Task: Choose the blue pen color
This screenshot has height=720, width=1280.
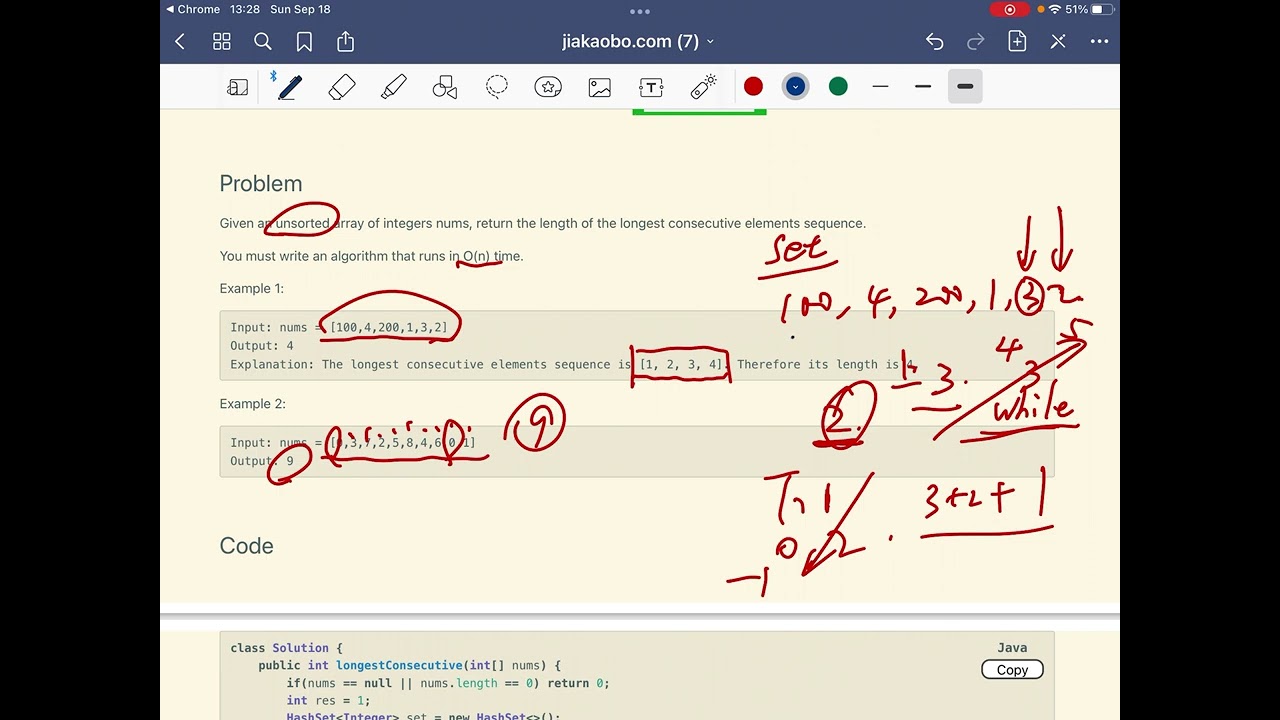Action: (796, 87)
